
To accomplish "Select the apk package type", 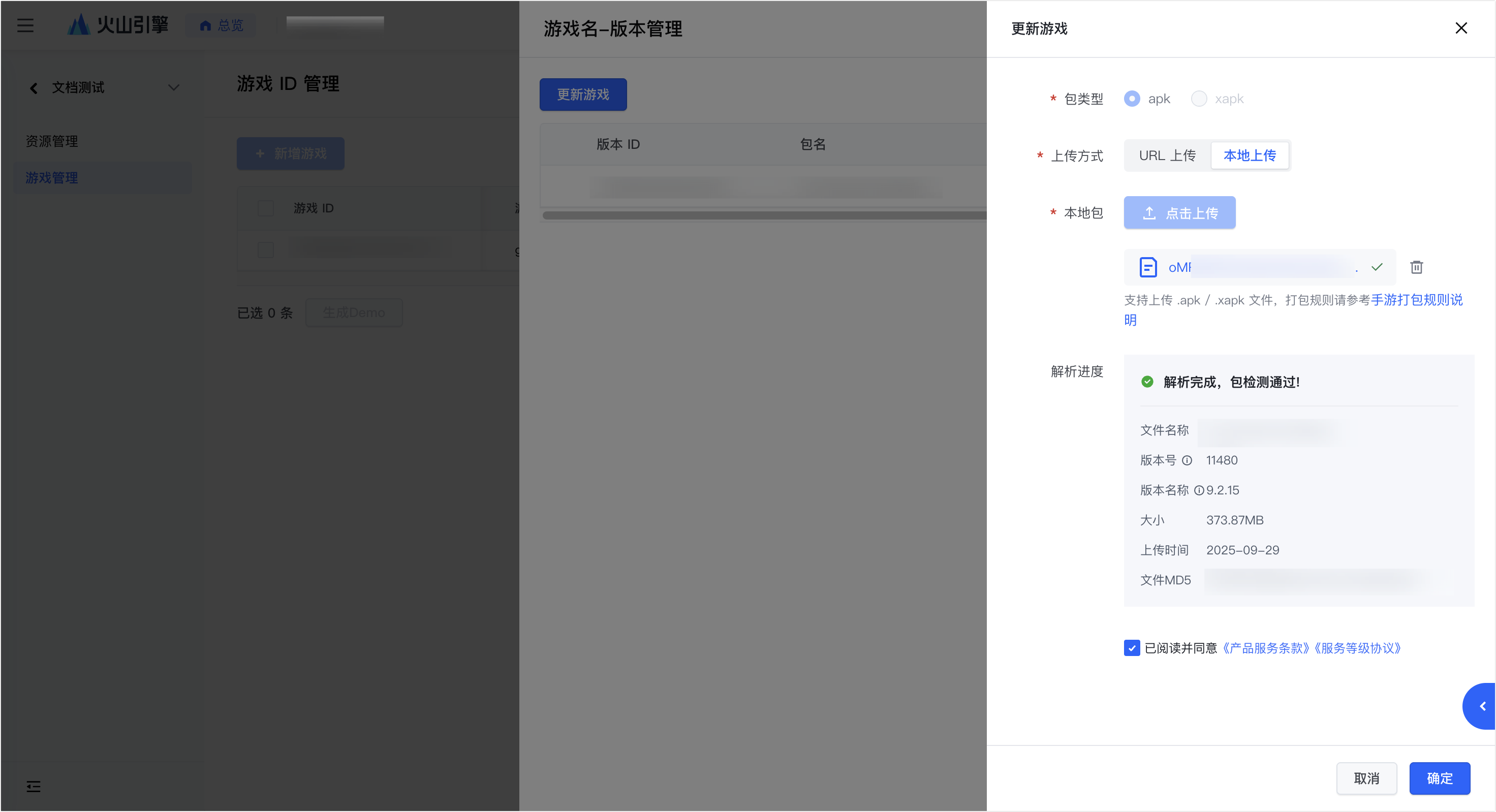I will [x=1132, y=99].
